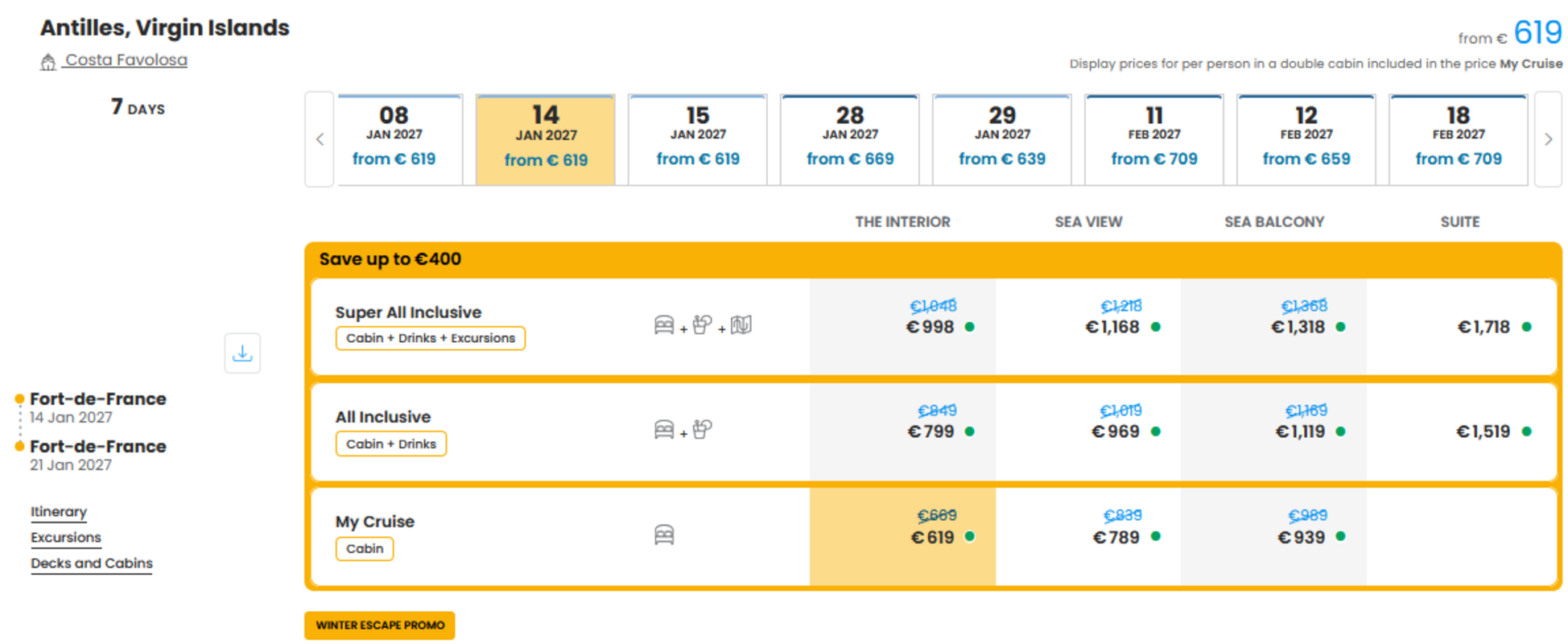
Task: Click the My Cruise fare title
Action: [x=375, y=522]
